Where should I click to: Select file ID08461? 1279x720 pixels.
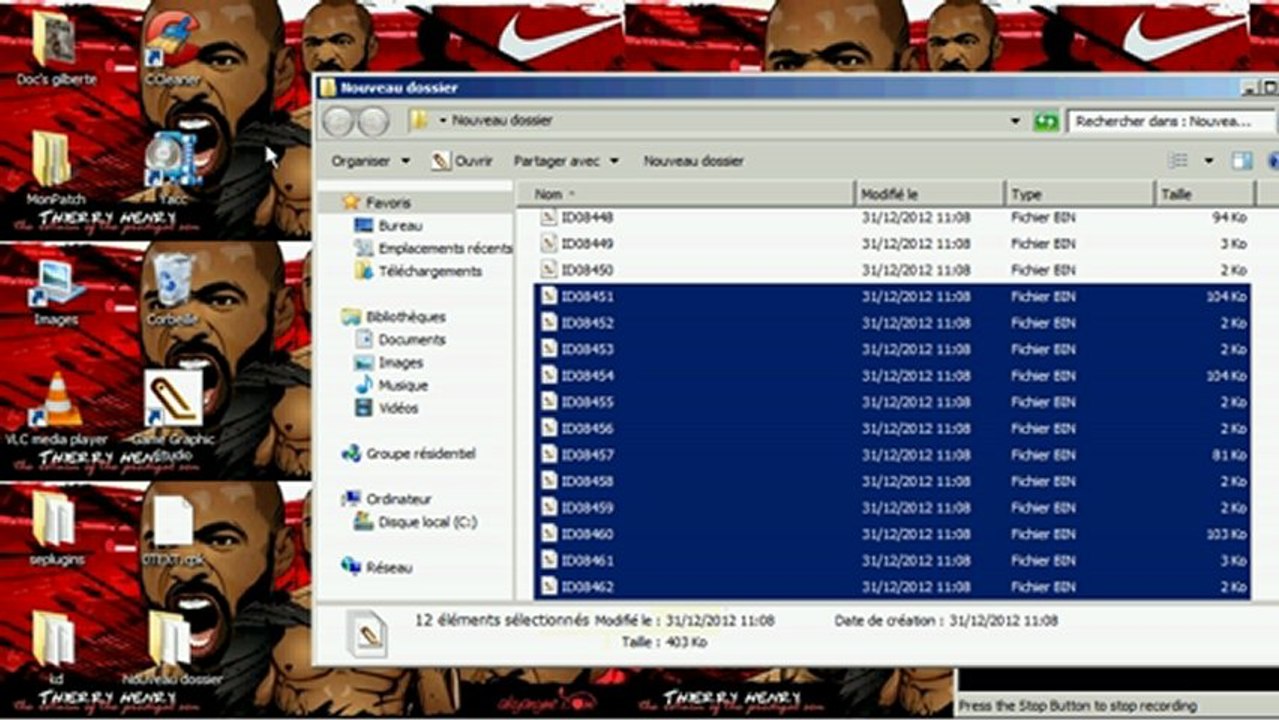pyautogui.click(x=892, y=560)
